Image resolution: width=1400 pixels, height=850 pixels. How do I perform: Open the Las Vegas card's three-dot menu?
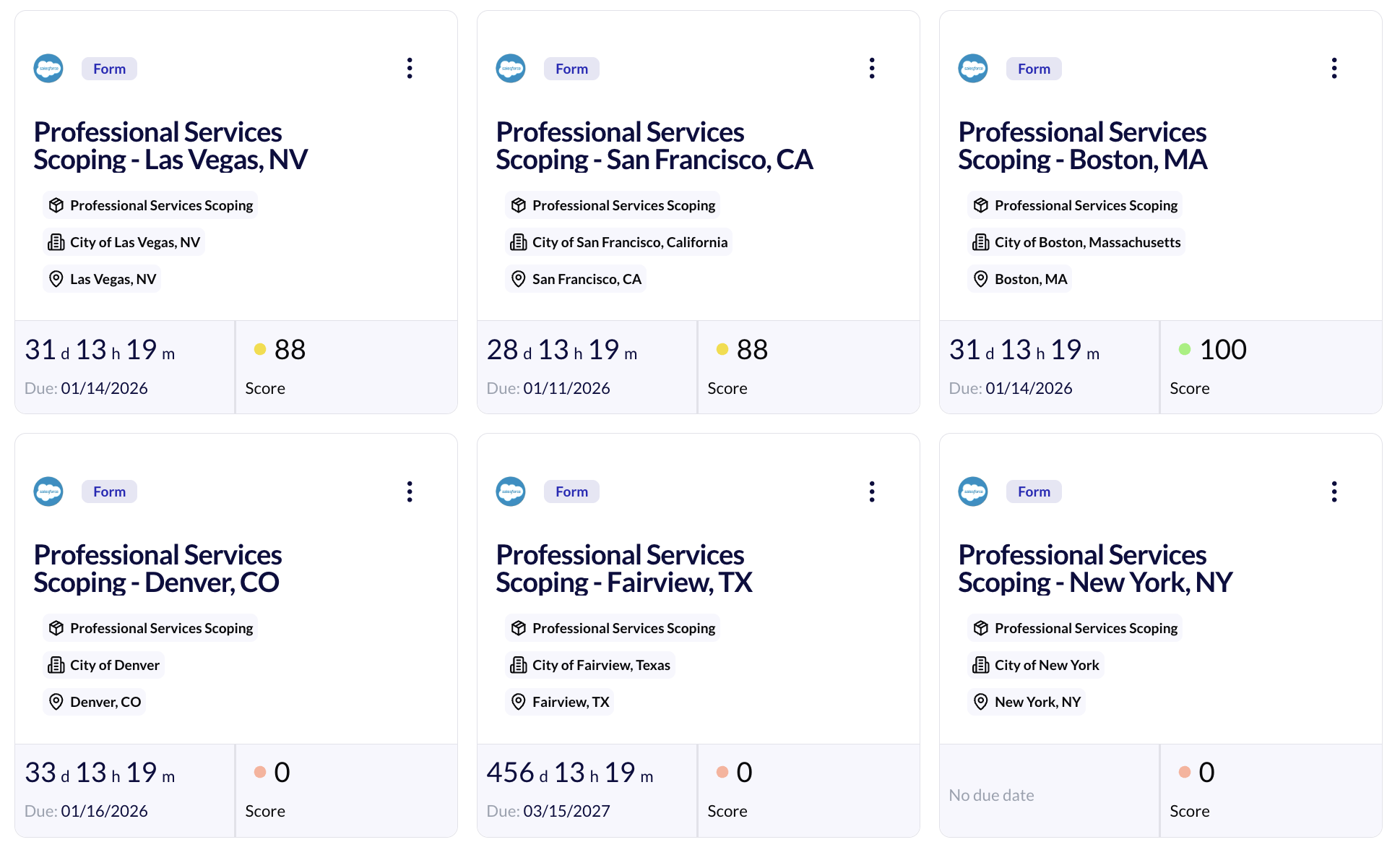[410, 69]
